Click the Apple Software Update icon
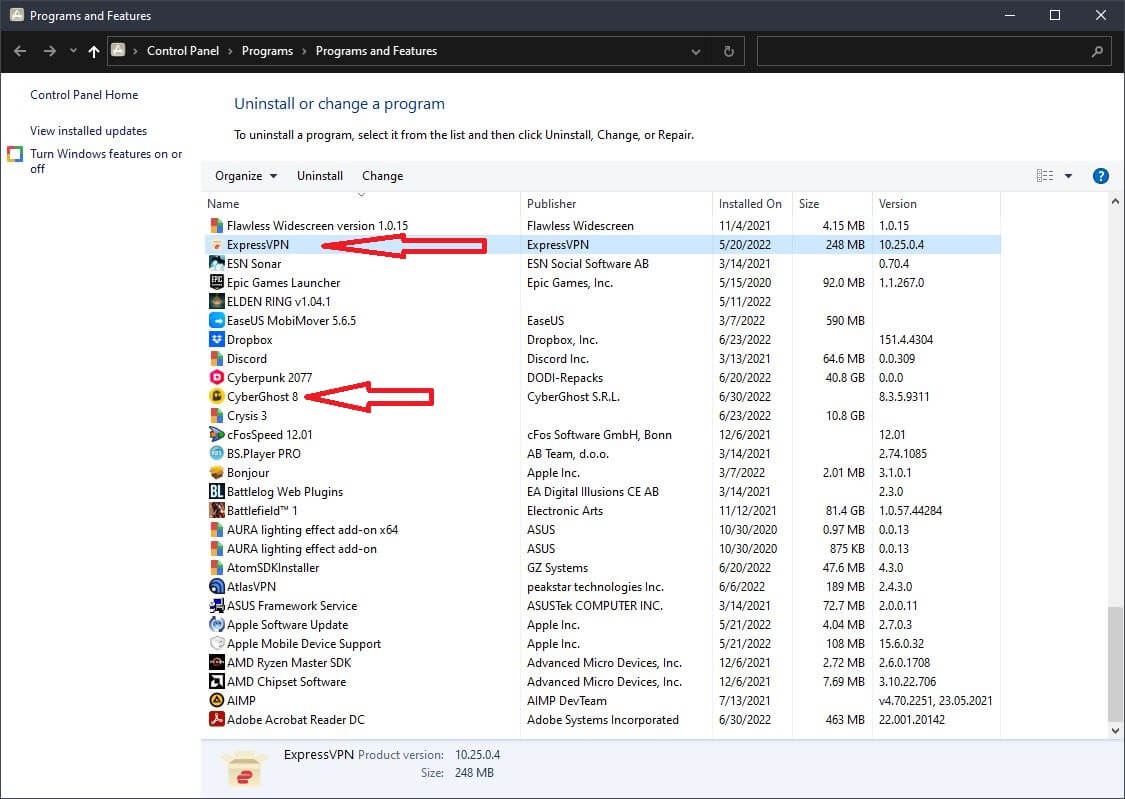 pos(216,625)
